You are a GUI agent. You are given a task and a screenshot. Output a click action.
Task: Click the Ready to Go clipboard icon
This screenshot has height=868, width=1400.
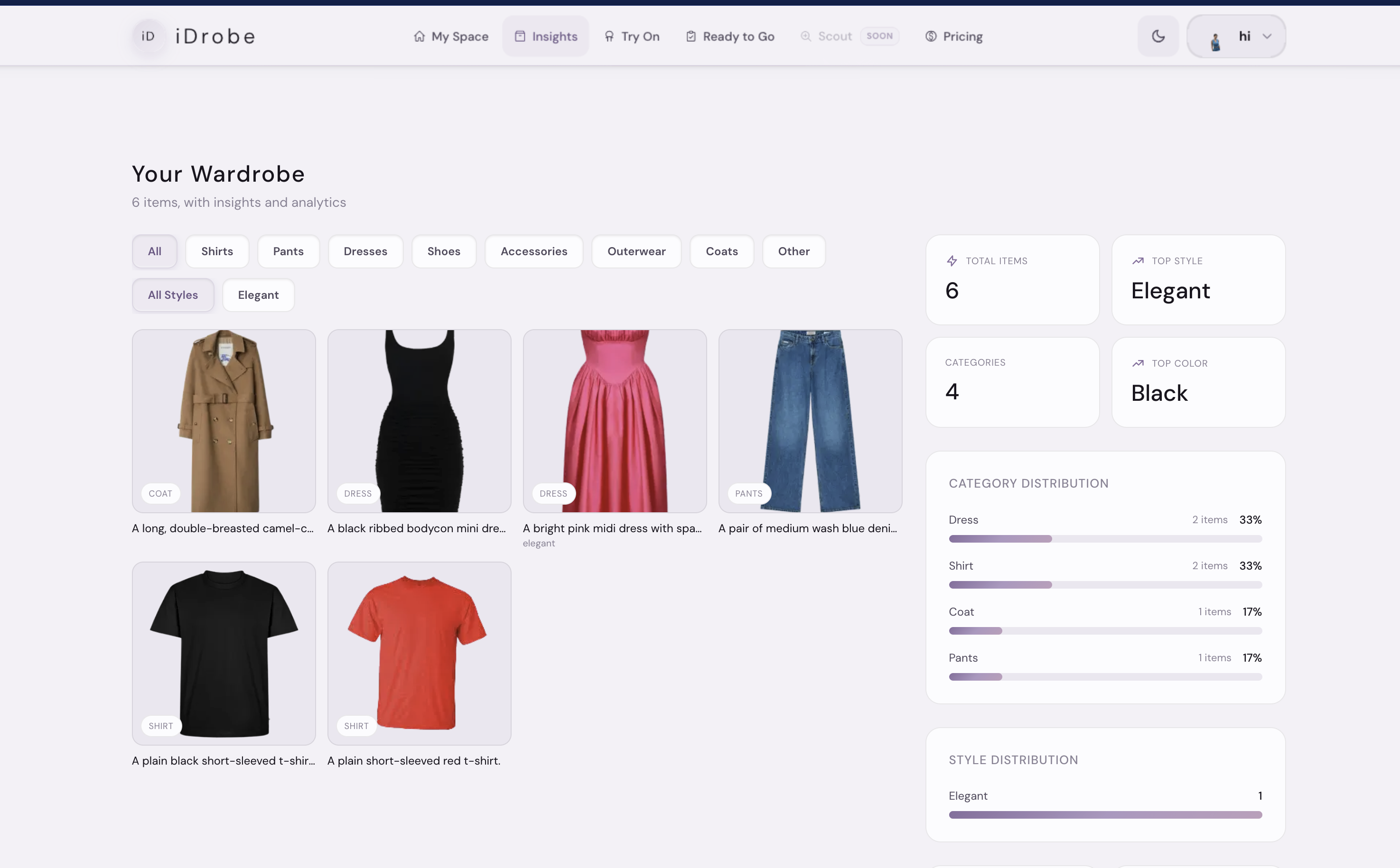click(691, 36)
